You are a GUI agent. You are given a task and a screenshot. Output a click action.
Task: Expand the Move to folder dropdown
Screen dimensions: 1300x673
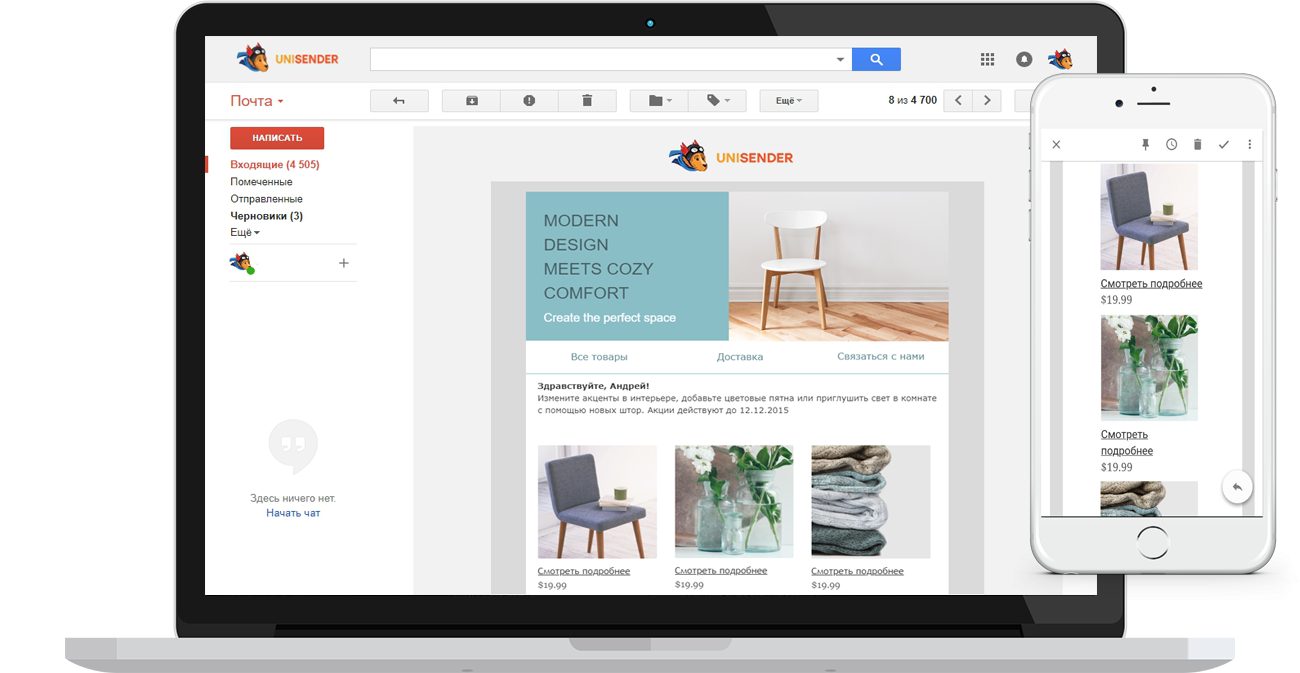click(659, 101)
